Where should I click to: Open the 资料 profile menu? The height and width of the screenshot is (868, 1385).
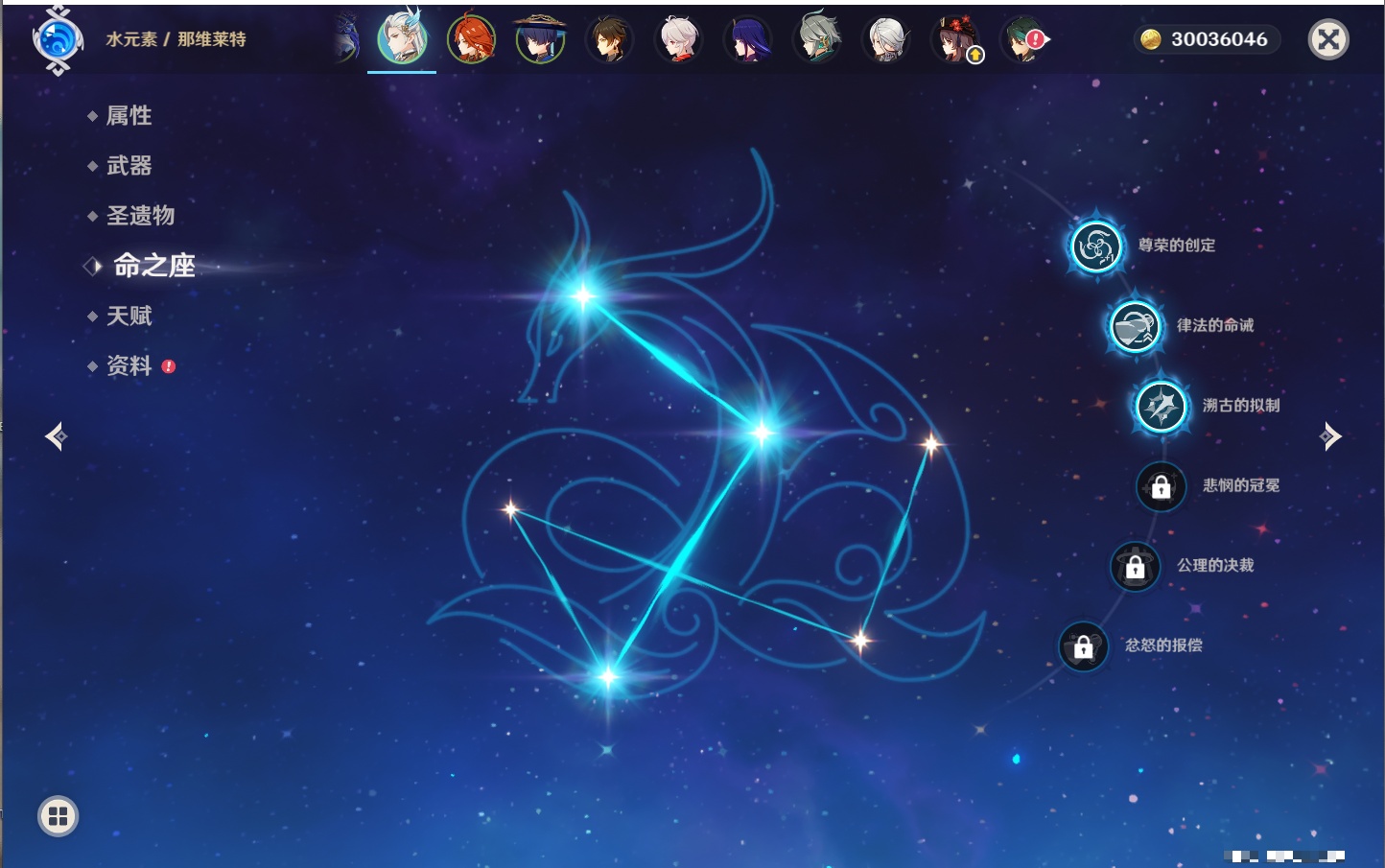[129, 365]
